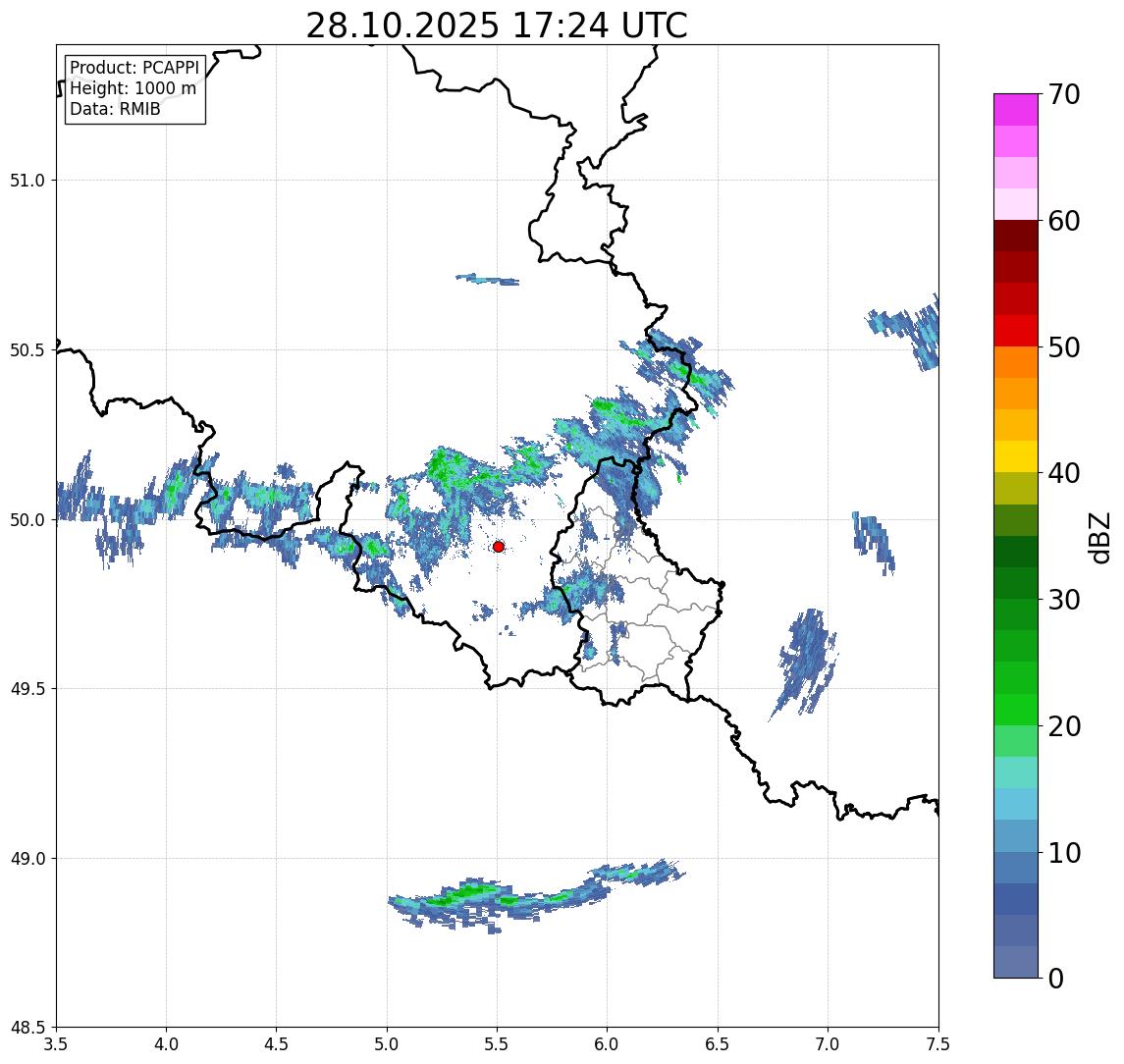Click the longitude 3.5 axis label
The width and height of the screenshot is (1124, 1064).
point(56,1043)
